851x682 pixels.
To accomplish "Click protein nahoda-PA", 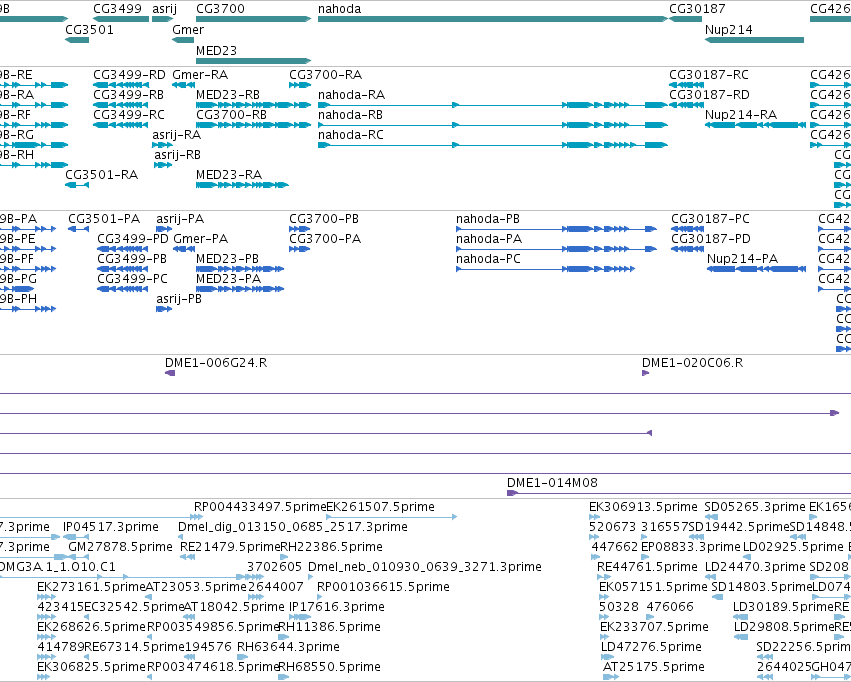I will pyautogui.click(x=556, y=249).
